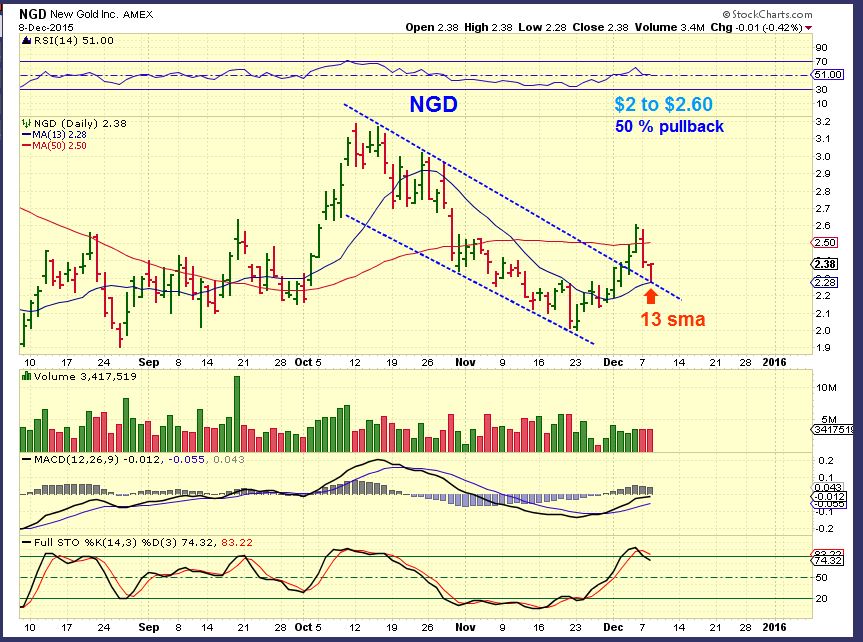Image resolution: width=863 pixels, height=642 pixels.
Task: Click 'Oct 5' on the price panel date axis
Action: pyautogui.click(x=308, y=362)
